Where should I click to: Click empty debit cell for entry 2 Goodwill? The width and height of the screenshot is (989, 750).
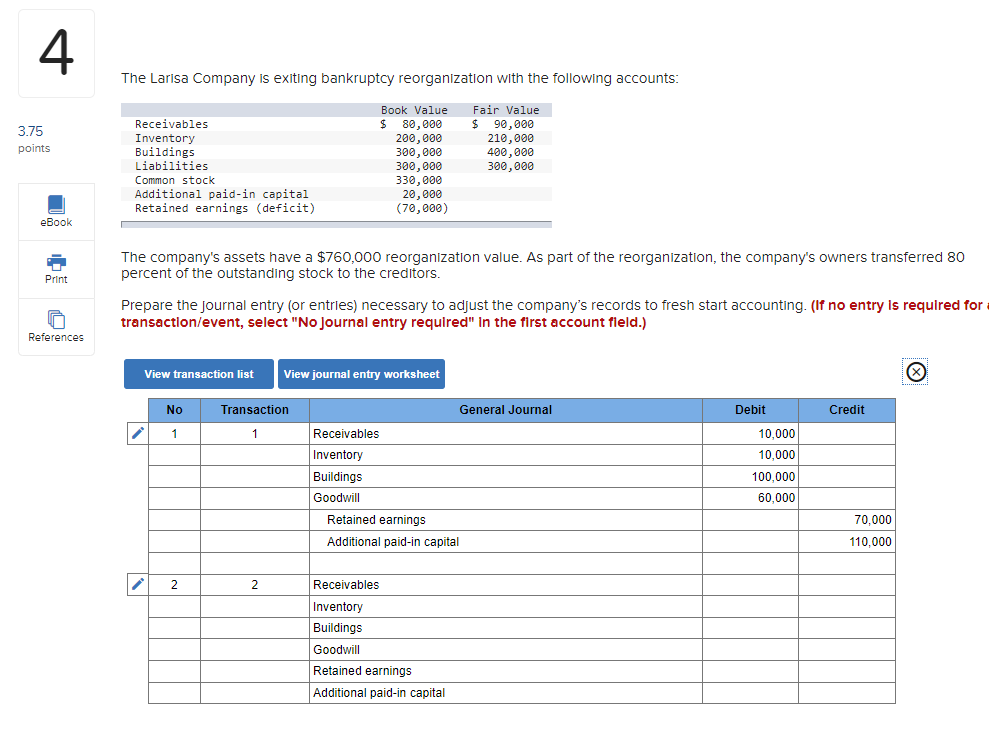click(x=750, y=649)
